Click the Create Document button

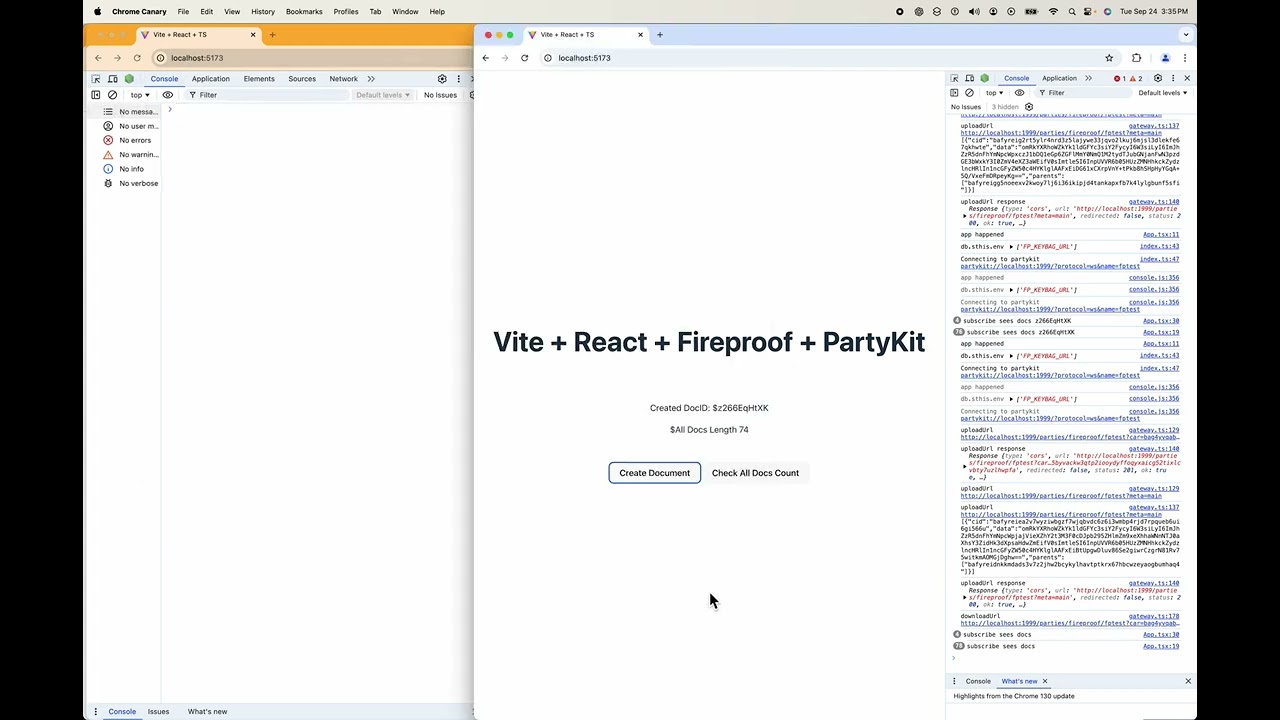coord(655,473)
